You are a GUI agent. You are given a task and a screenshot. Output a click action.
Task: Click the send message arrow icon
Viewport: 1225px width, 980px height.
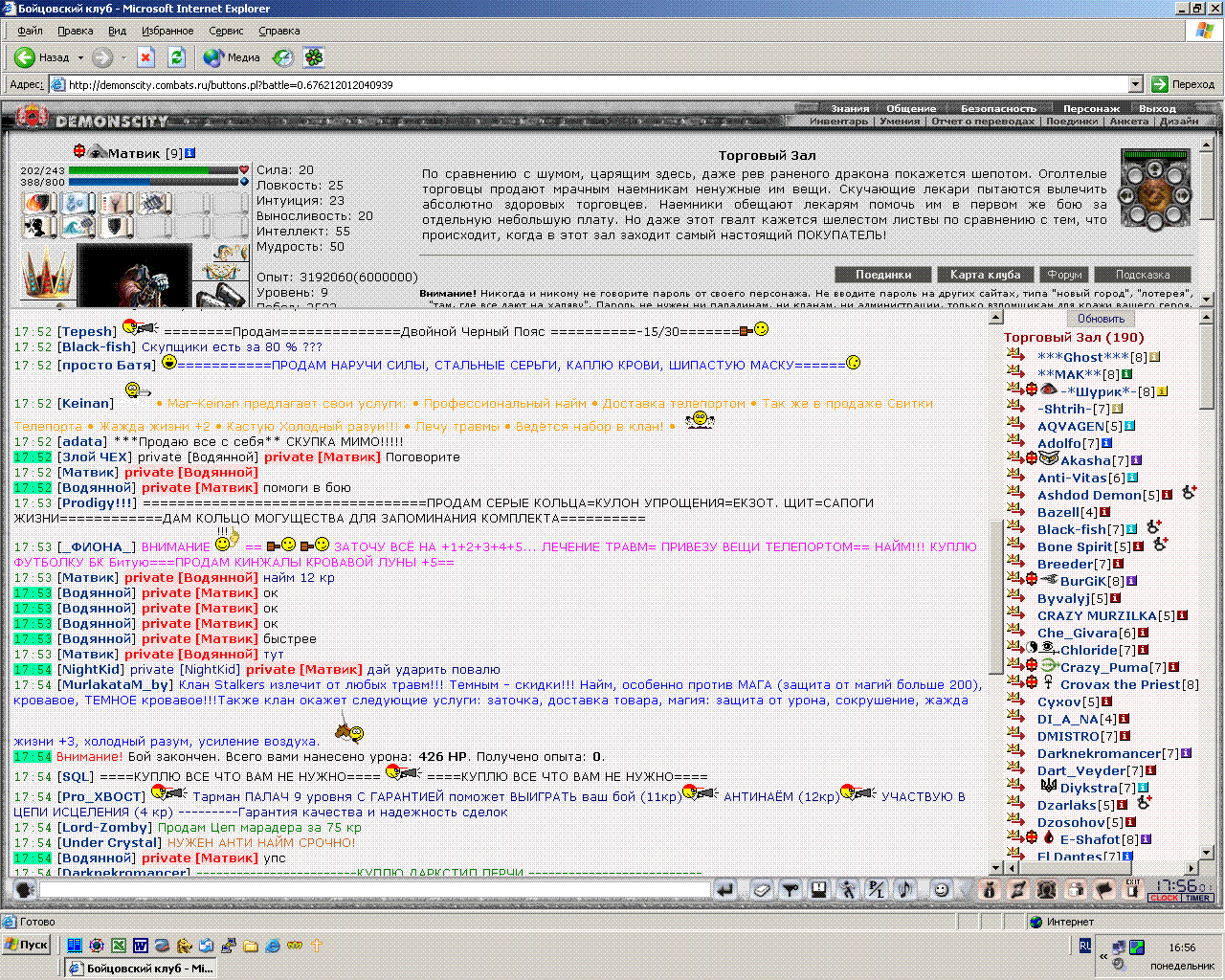pos(726,890)
